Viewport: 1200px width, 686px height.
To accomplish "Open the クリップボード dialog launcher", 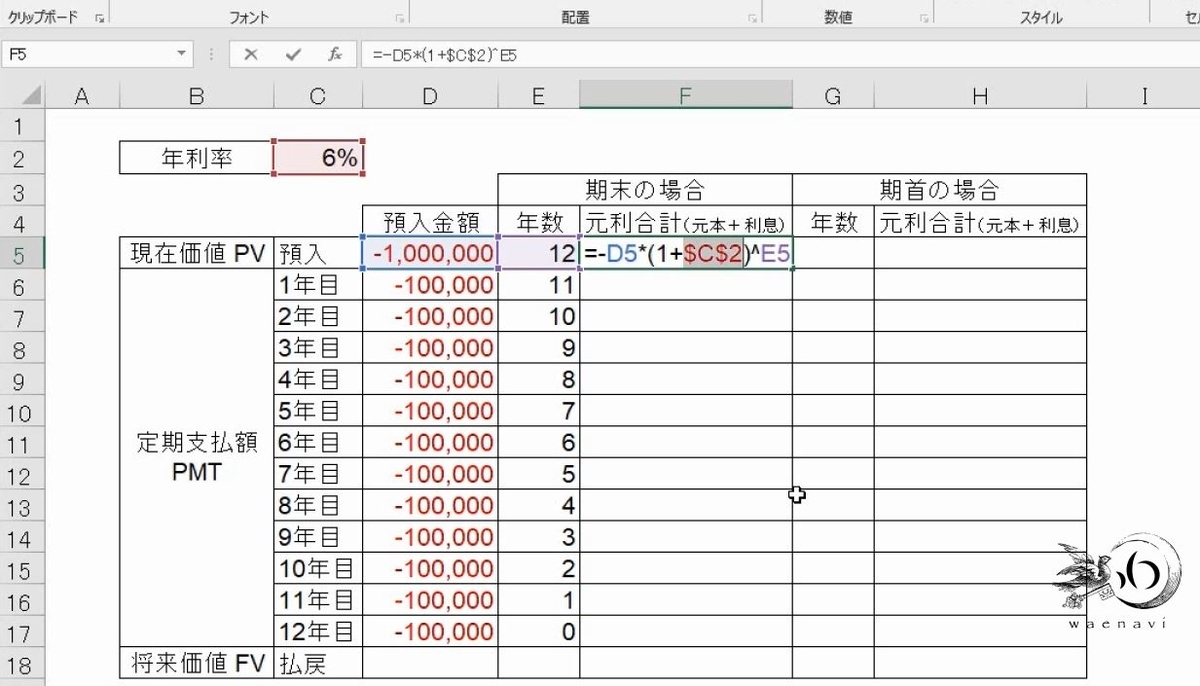I will point(99,19).
